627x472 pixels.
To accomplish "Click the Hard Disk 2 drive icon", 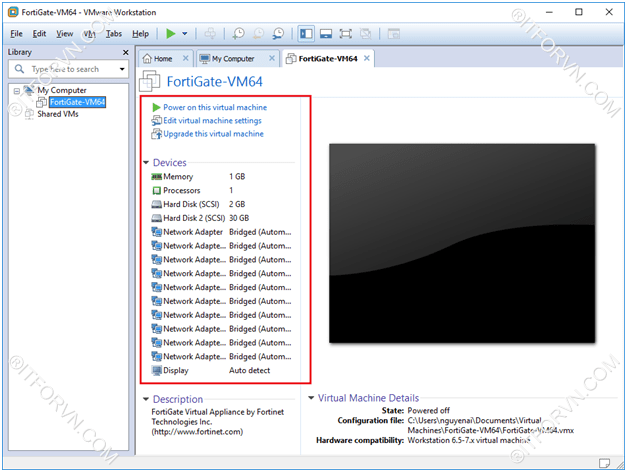I will 156,218.
